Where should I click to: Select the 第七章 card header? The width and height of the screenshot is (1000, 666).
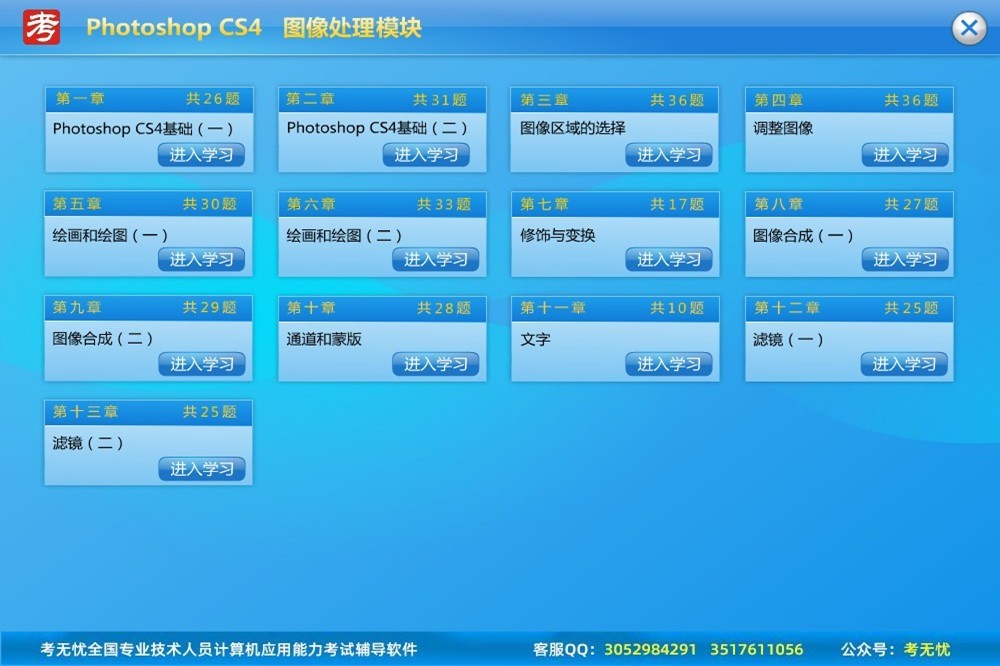point(614,204)
